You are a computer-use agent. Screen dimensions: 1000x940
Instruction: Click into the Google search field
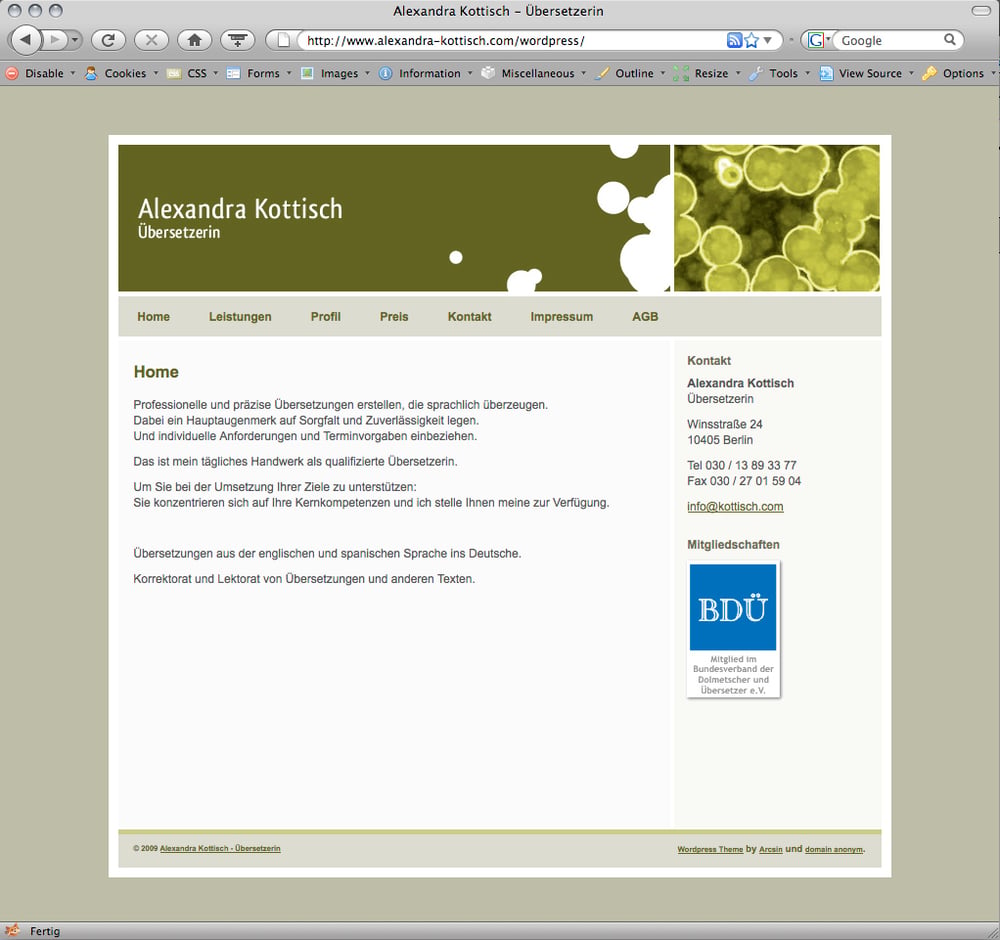pyautogui.click(x=890, y=40)
